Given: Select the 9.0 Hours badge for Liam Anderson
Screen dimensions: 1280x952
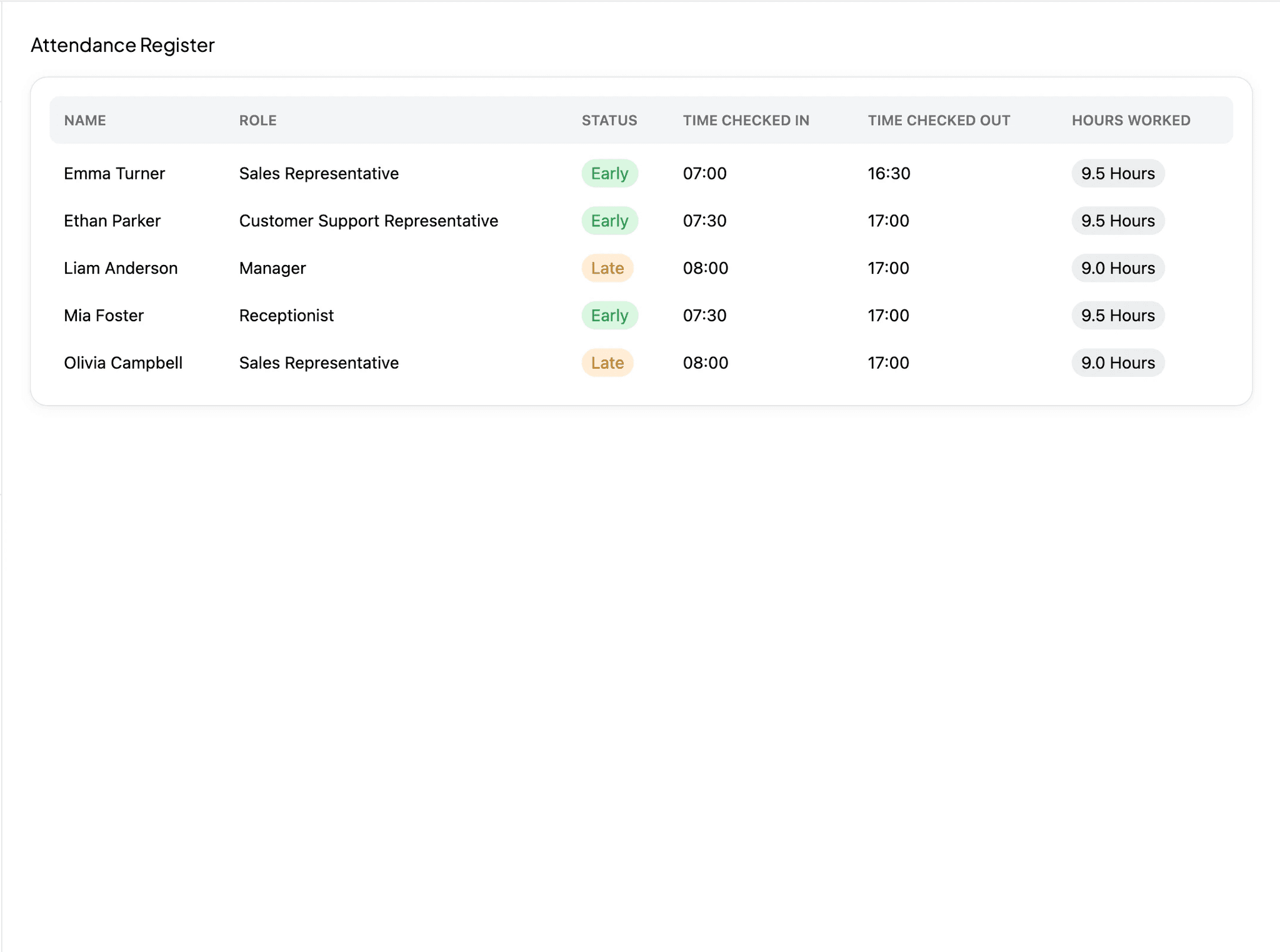Looking at the screenshot, I should point(1117,268).
